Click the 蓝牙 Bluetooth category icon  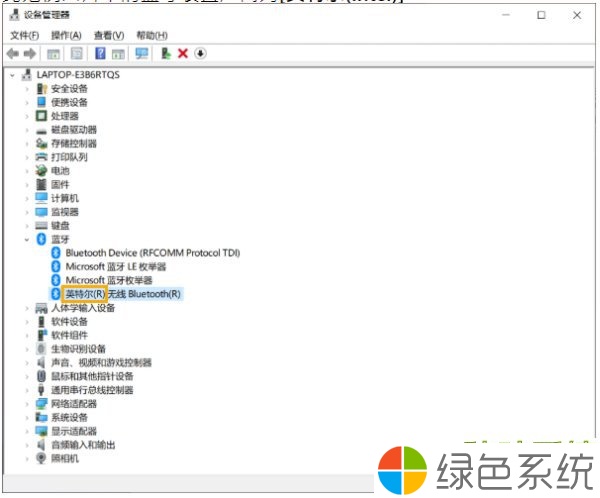pos(41,239)
